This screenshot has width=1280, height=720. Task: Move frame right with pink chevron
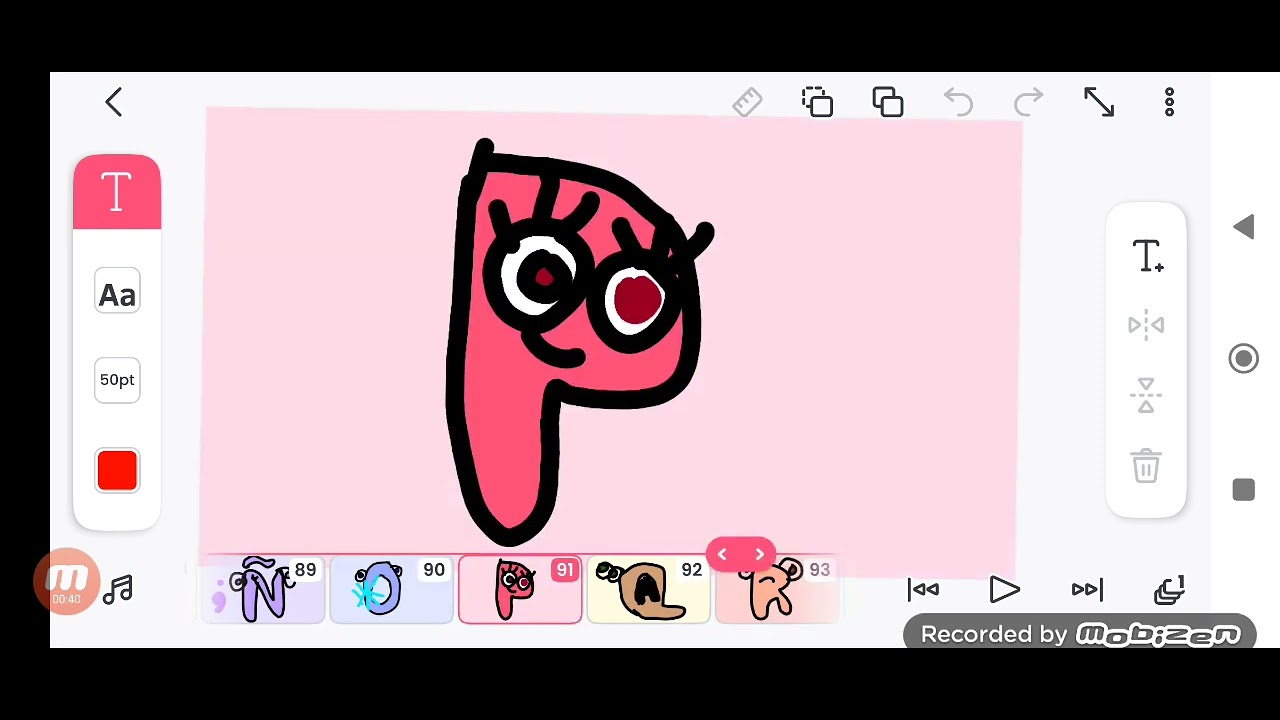[759, 554]
